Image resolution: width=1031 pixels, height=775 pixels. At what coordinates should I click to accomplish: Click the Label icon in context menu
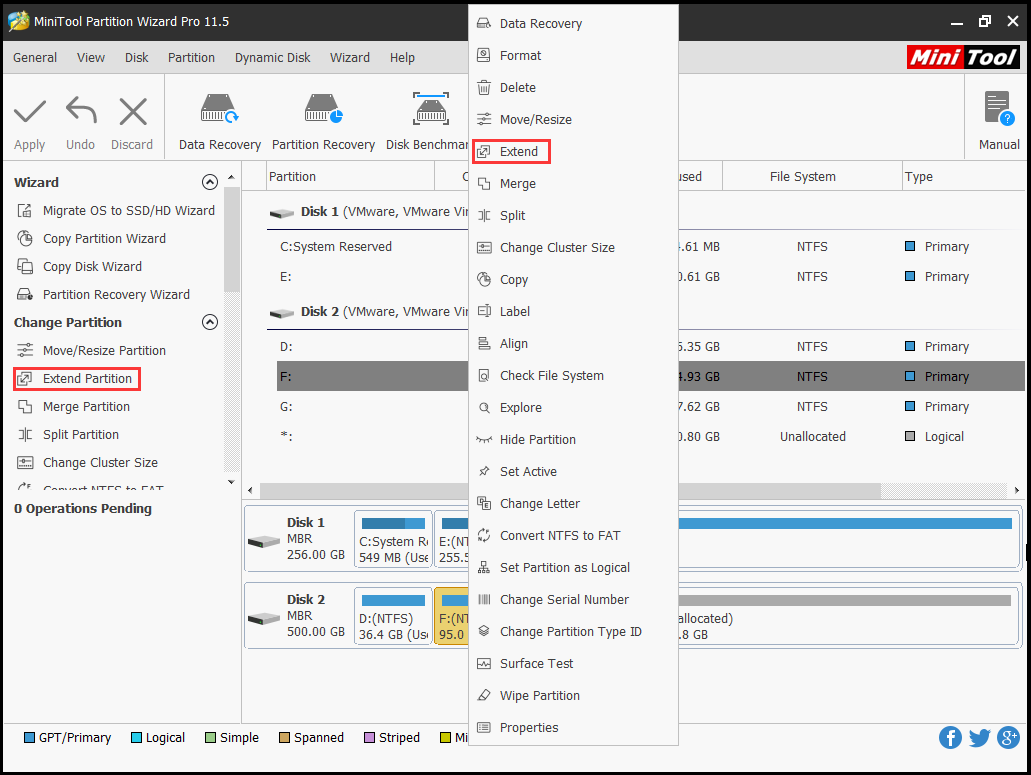coord(484,311)
